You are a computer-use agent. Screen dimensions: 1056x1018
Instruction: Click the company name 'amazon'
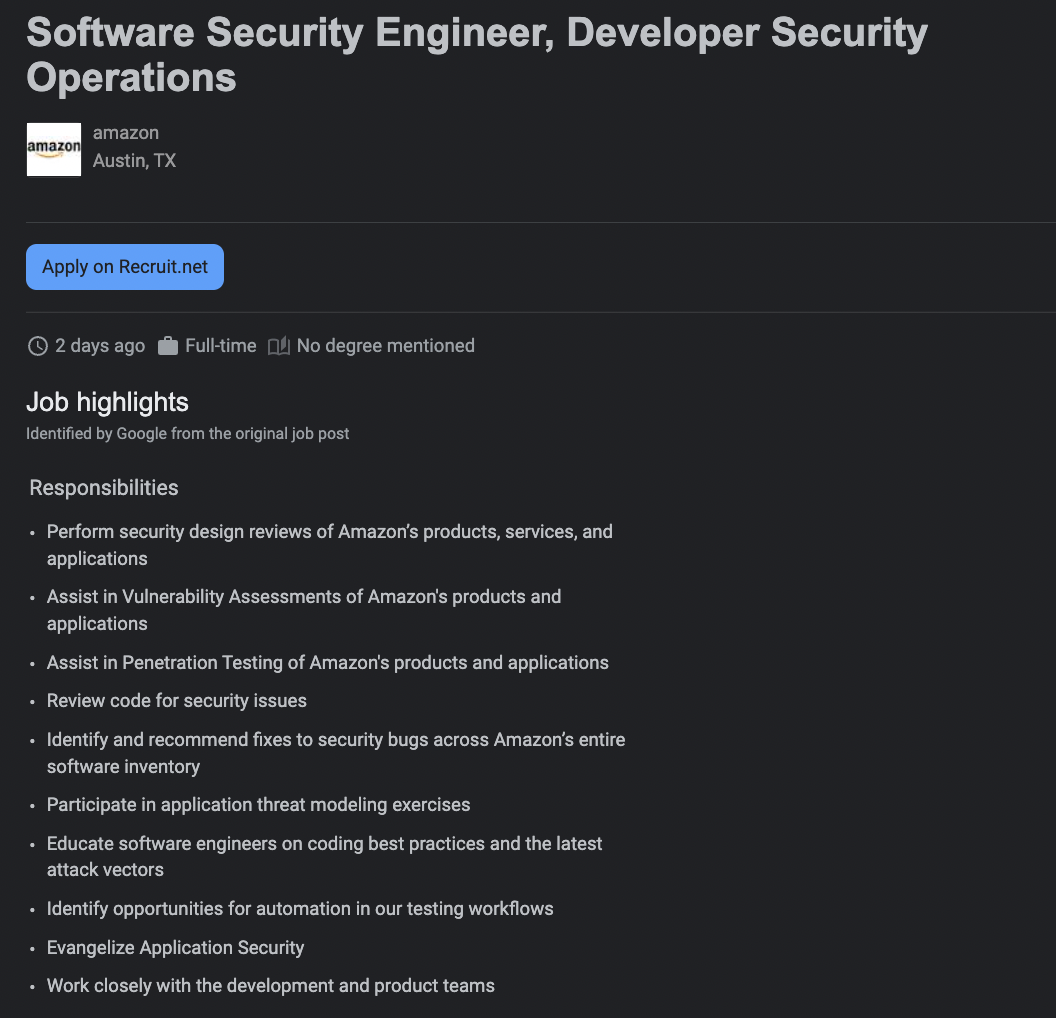(x=126, y=133)
